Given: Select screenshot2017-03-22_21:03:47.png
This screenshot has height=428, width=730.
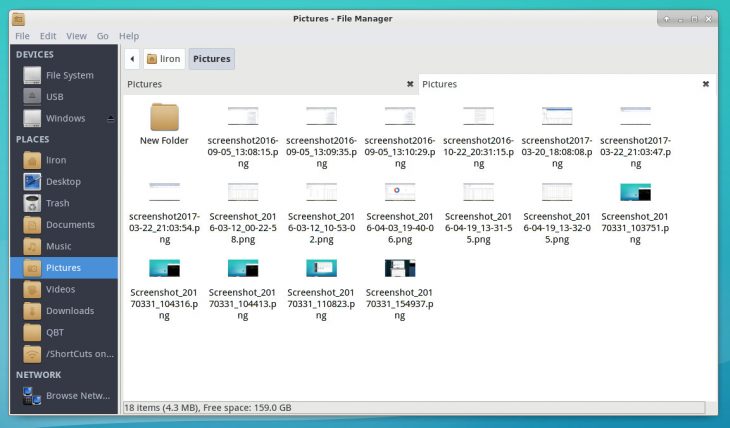Looking at the screenshot, I should click(635, 137).
